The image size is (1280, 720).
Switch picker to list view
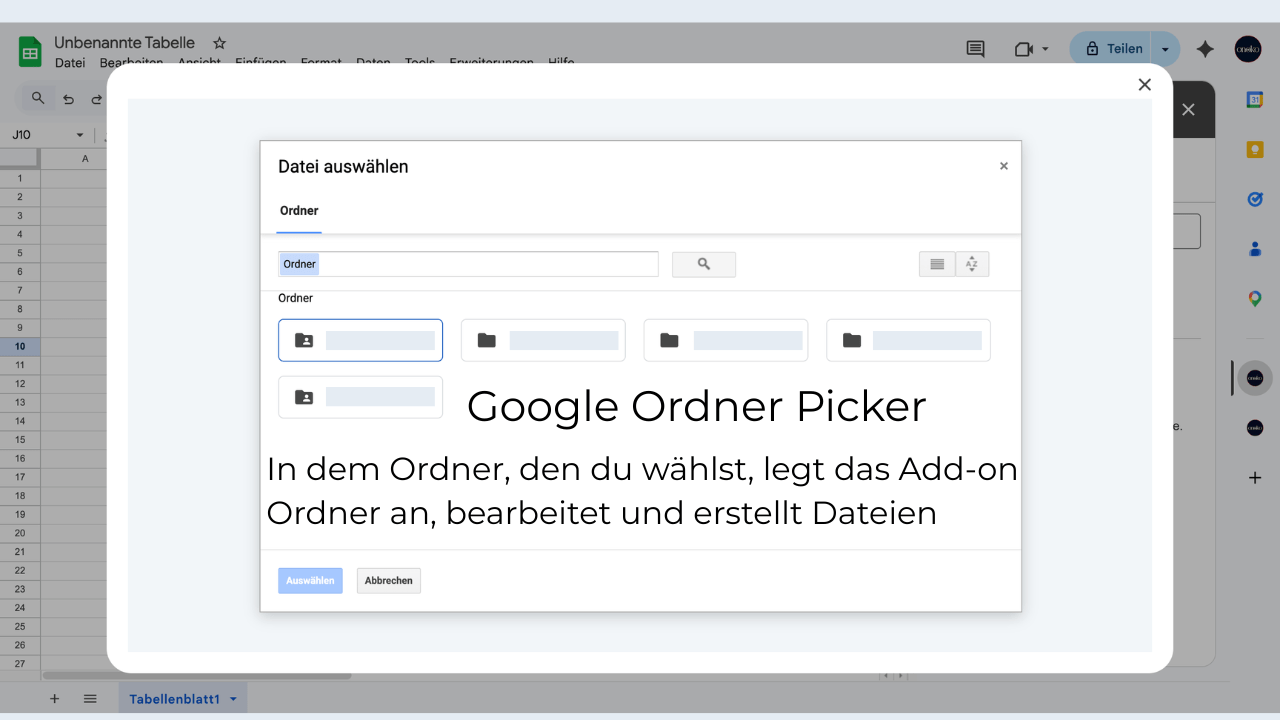point(937,264)
